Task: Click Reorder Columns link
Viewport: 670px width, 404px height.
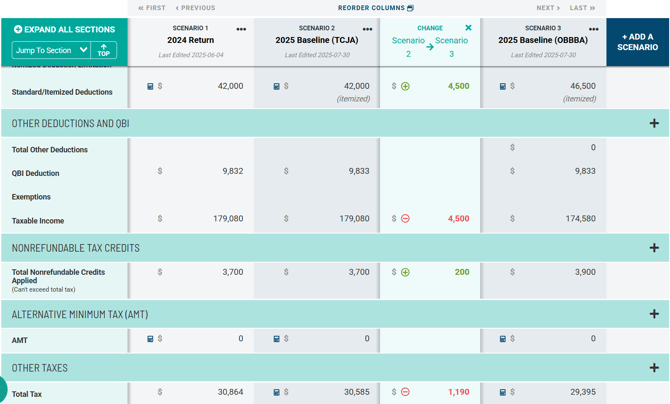Action: 376,8
